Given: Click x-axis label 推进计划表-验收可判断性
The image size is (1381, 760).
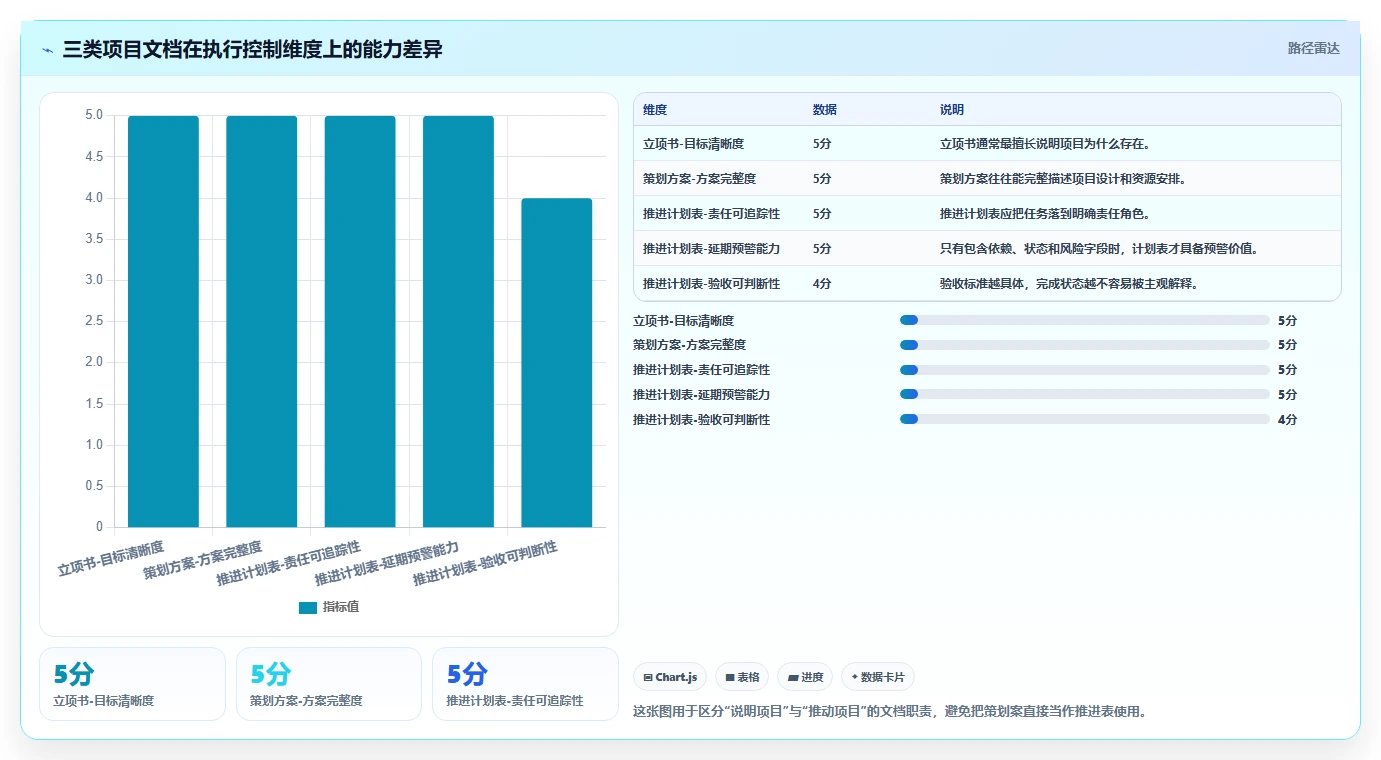Looking at the screenshot, I should click(x=486, y=564).
